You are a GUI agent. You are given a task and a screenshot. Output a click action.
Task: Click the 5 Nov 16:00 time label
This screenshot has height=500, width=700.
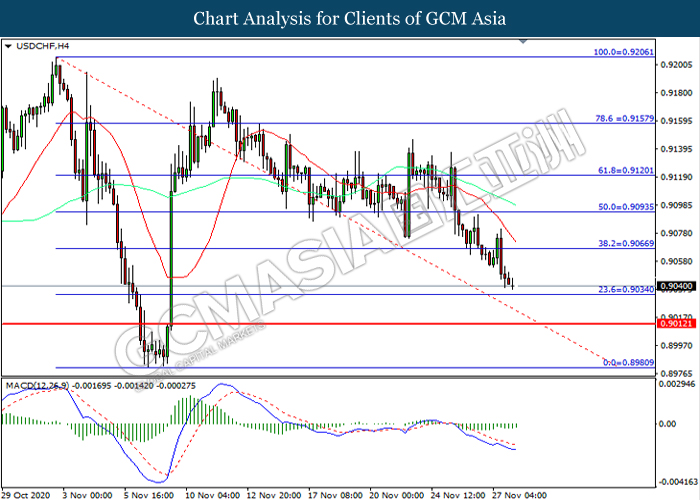pyautogui.click(x=149, y=496)
